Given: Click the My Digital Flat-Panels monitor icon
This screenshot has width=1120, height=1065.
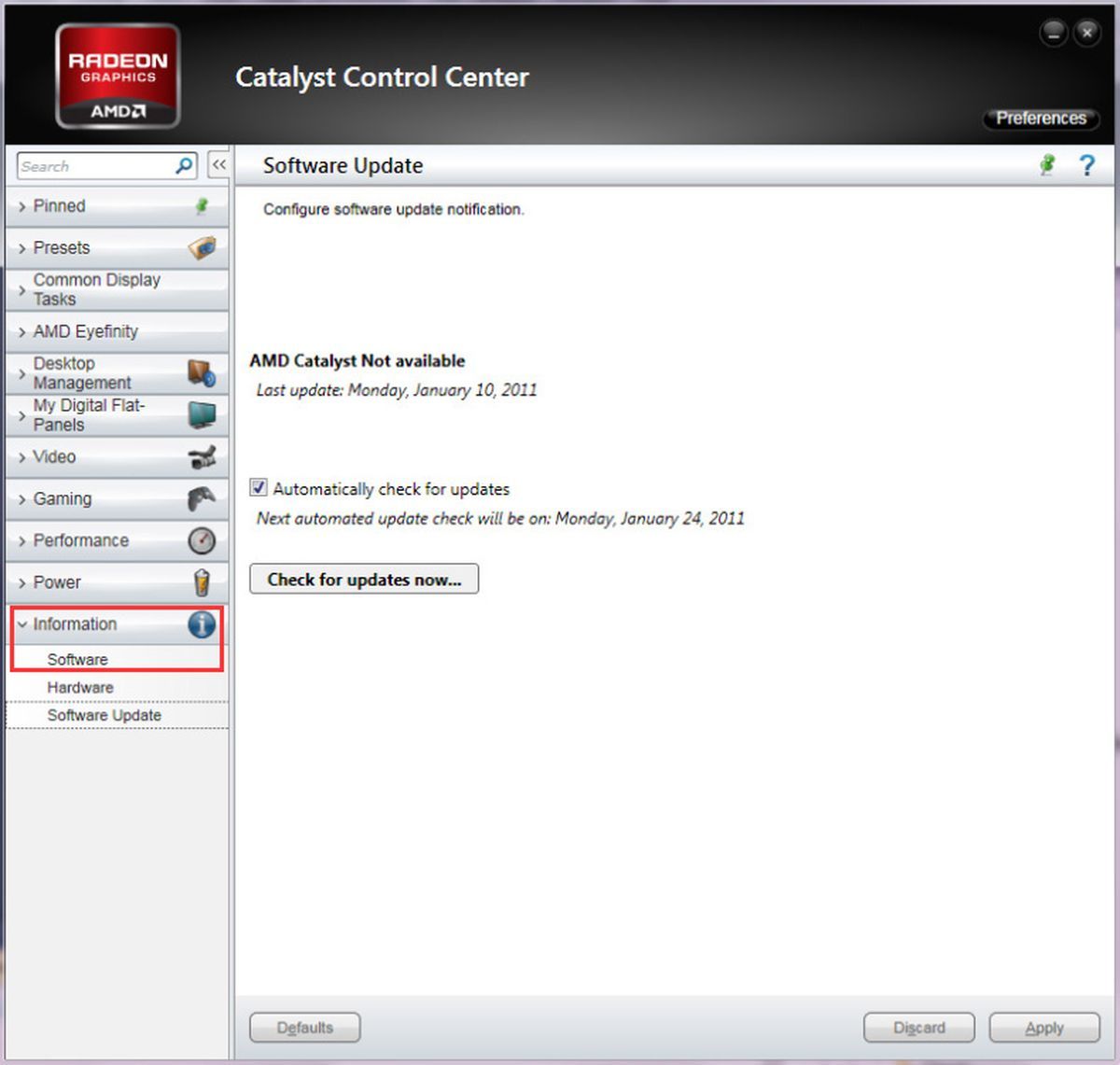Looking at the screenshot, I should [202, 415].
